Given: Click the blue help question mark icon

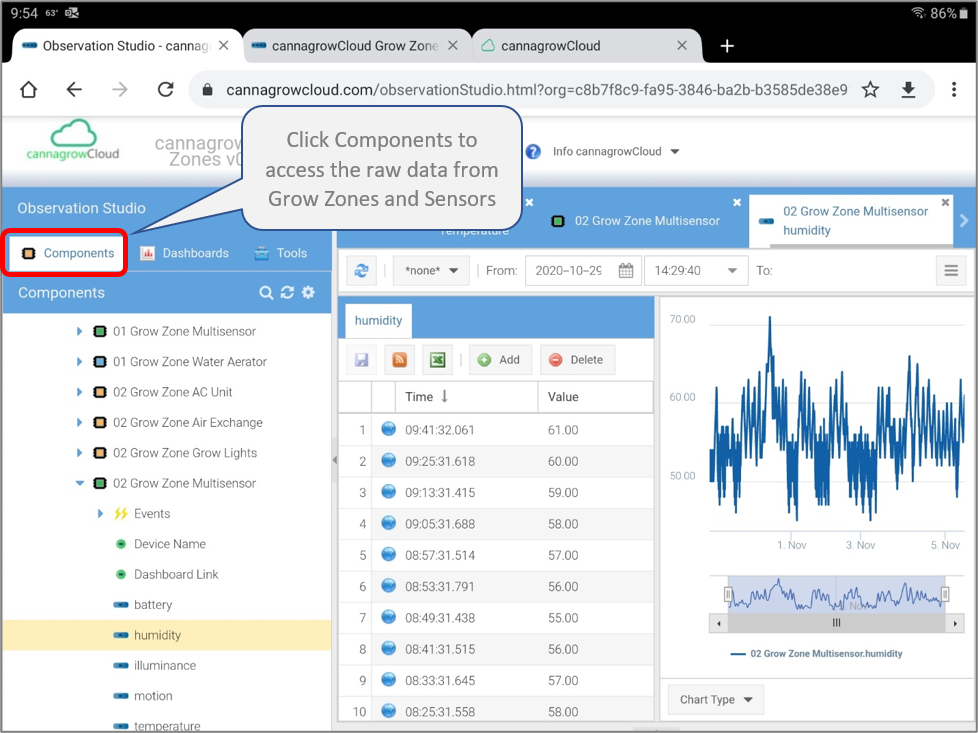Looking at the screenshot, I should pyautogui.click(x=533, y=152).
